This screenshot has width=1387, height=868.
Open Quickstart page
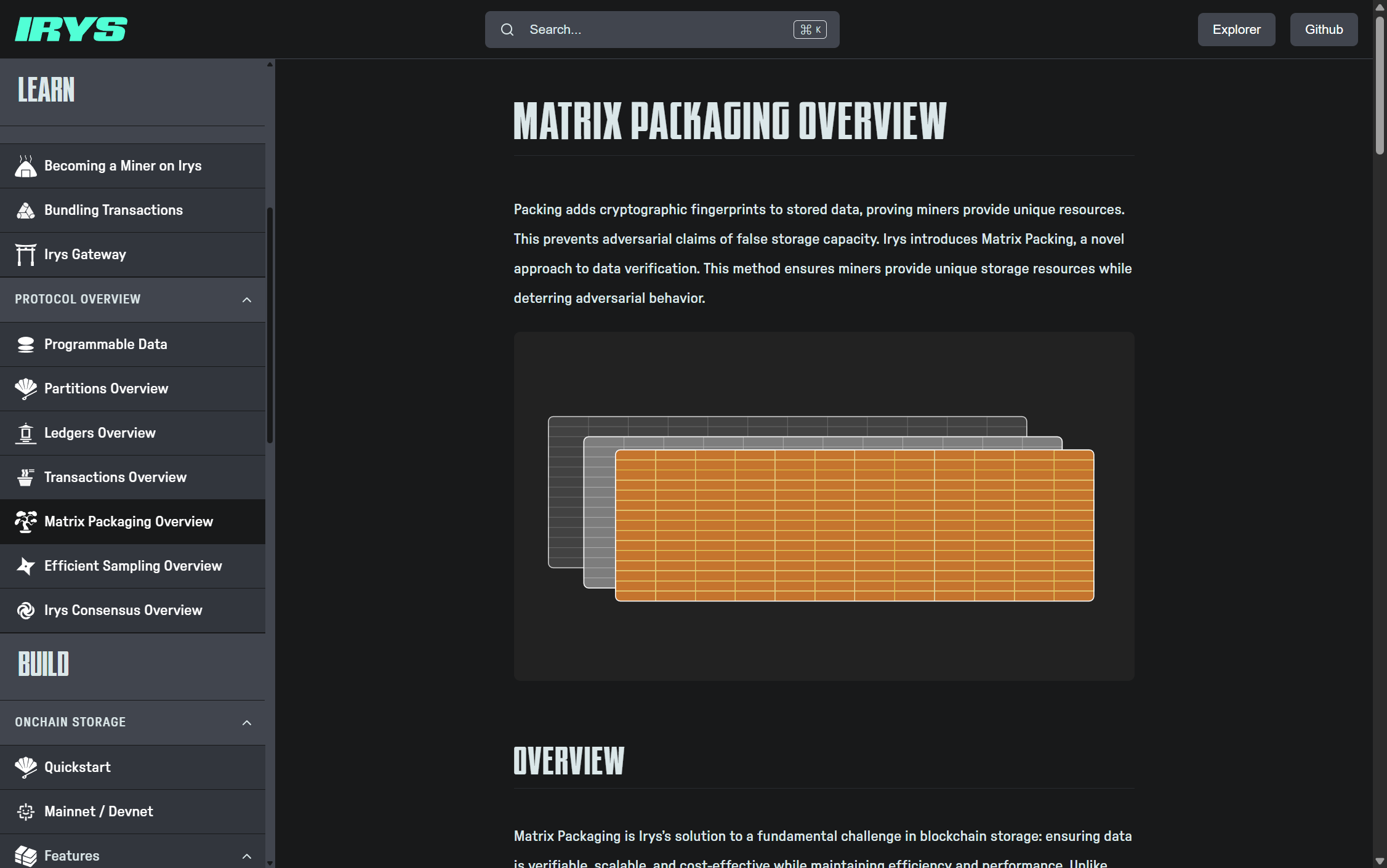click(132, 768)
